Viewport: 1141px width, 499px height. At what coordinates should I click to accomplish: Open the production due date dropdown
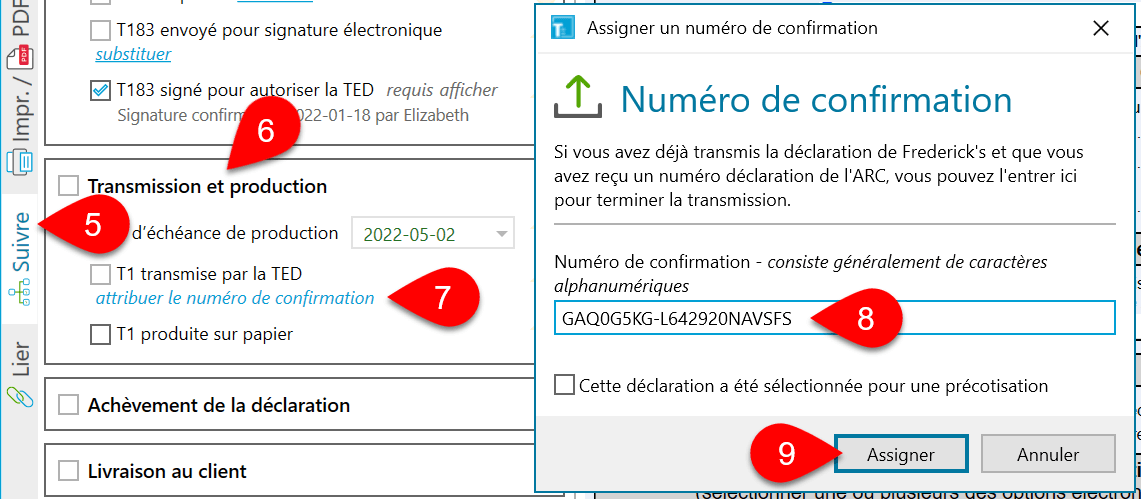click(x=501, y=235)
